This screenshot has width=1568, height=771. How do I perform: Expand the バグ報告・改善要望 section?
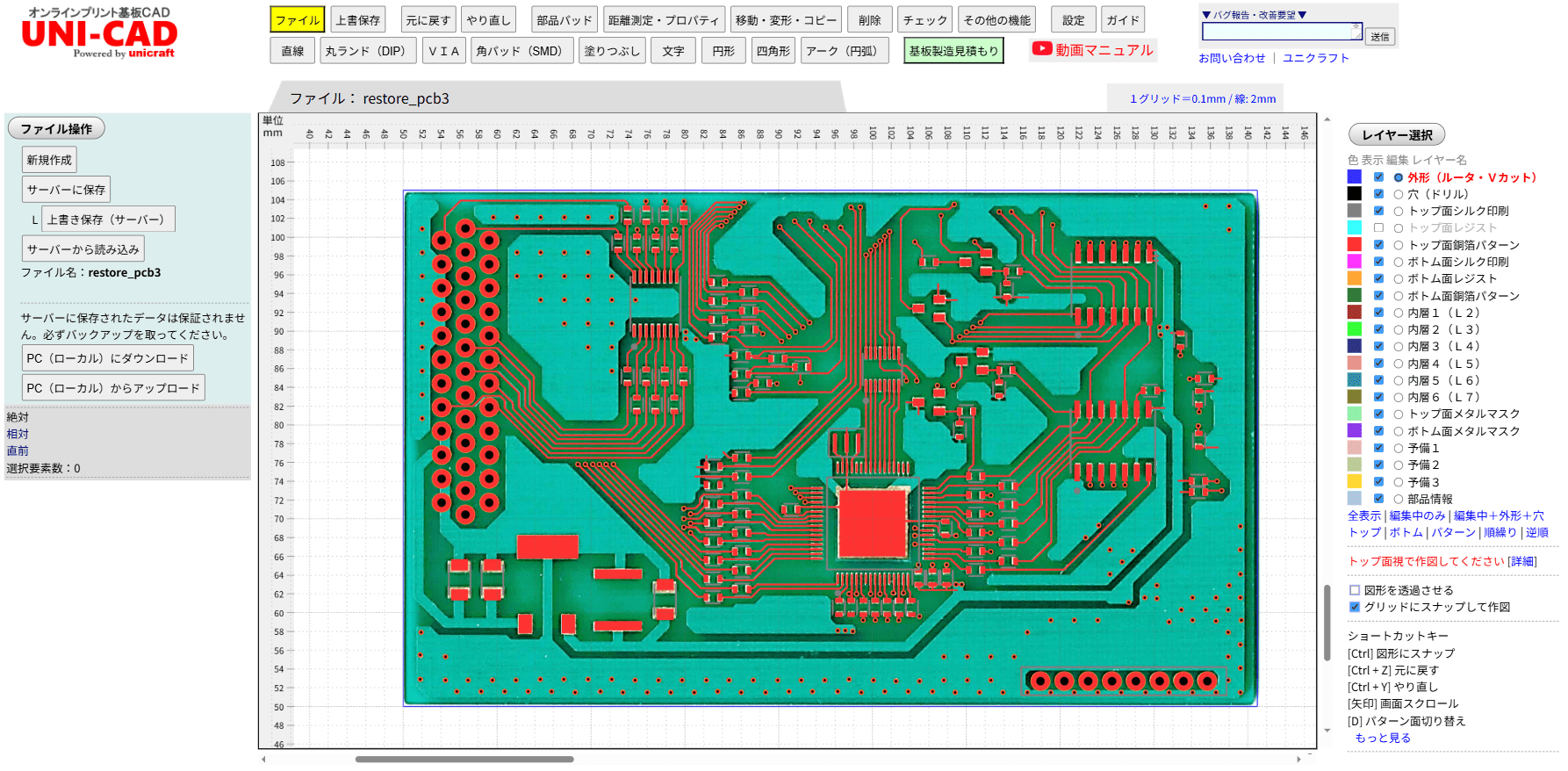click(x=1254, y=15)
